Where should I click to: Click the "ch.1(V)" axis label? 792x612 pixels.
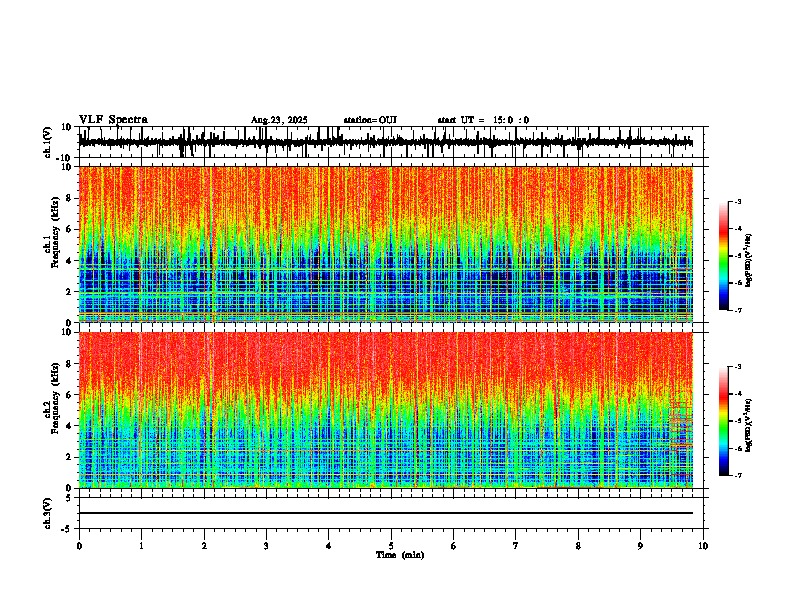tap(48, 142)
